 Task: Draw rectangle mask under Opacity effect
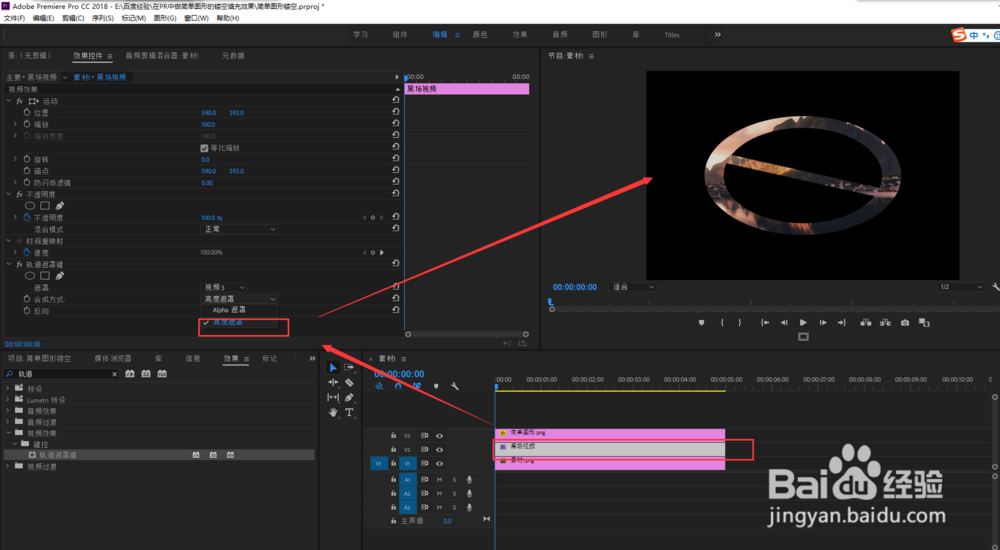[45, 206]
